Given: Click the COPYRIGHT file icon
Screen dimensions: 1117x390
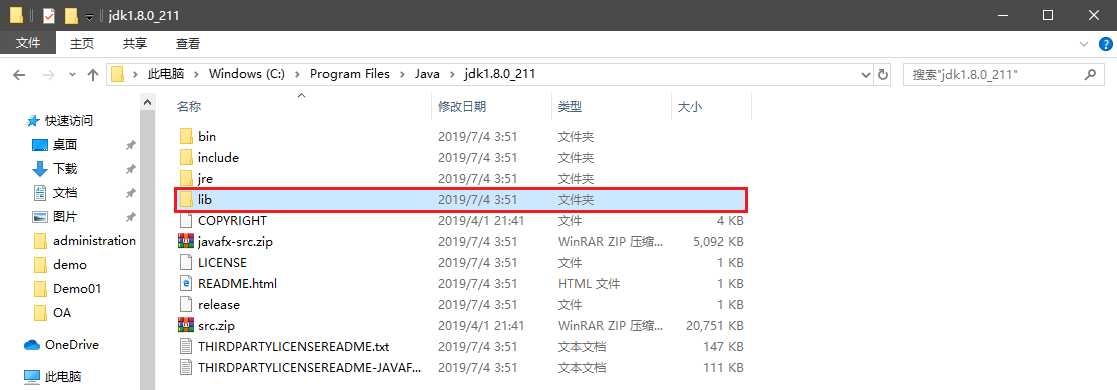Looking at the screenshot, I should 186,220.
